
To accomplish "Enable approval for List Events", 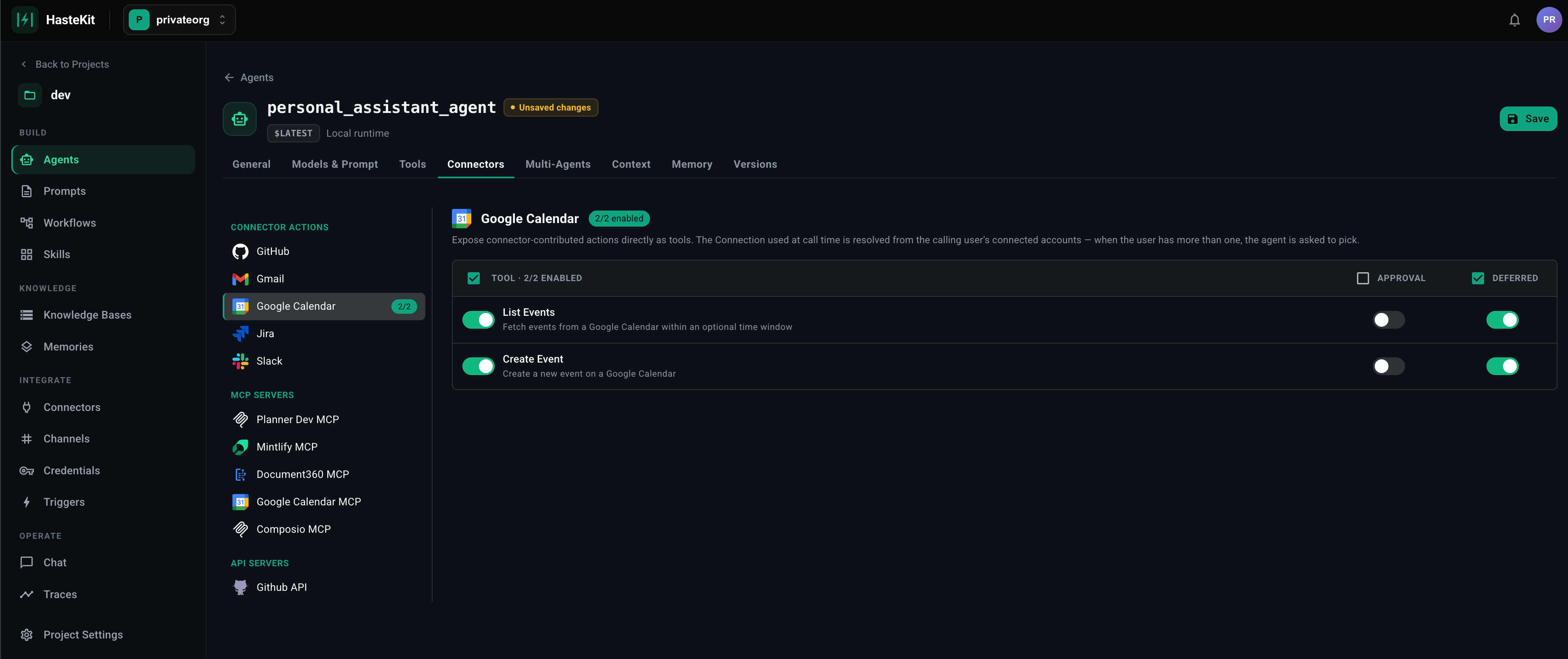I will tap(1388, 319).
